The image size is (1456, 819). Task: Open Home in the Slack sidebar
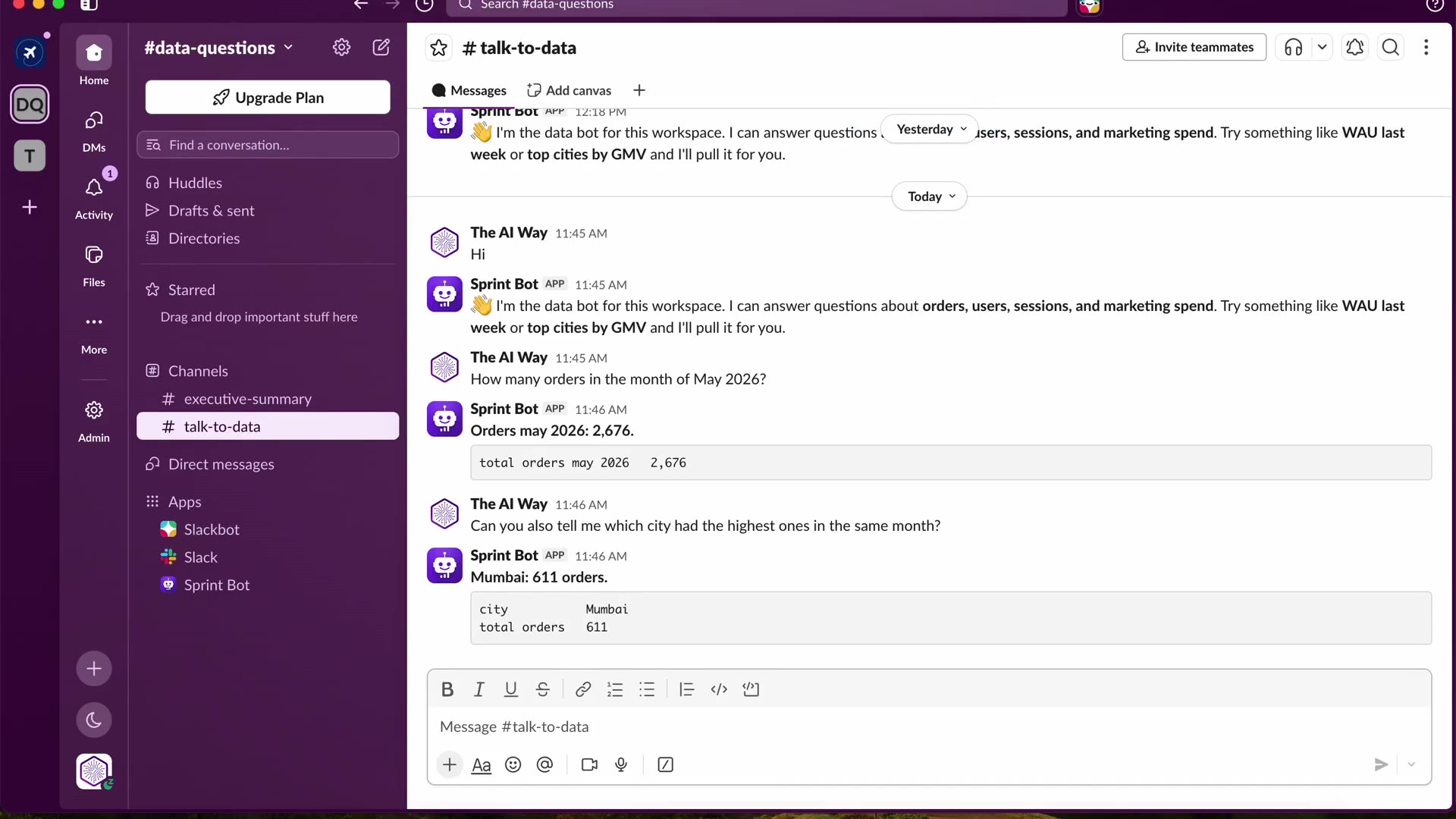pos(94,61)
